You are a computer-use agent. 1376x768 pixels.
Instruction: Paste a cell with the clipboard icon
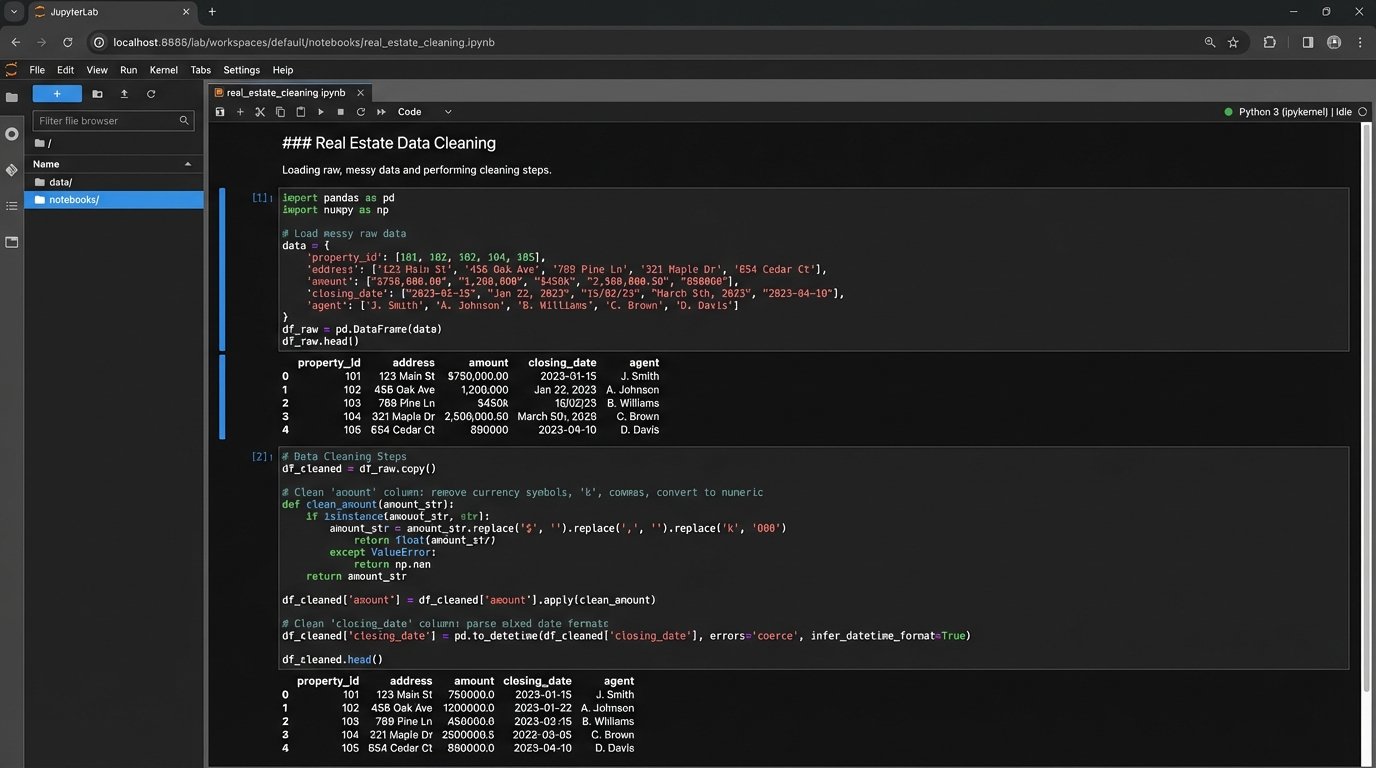[x=300, y=112]
